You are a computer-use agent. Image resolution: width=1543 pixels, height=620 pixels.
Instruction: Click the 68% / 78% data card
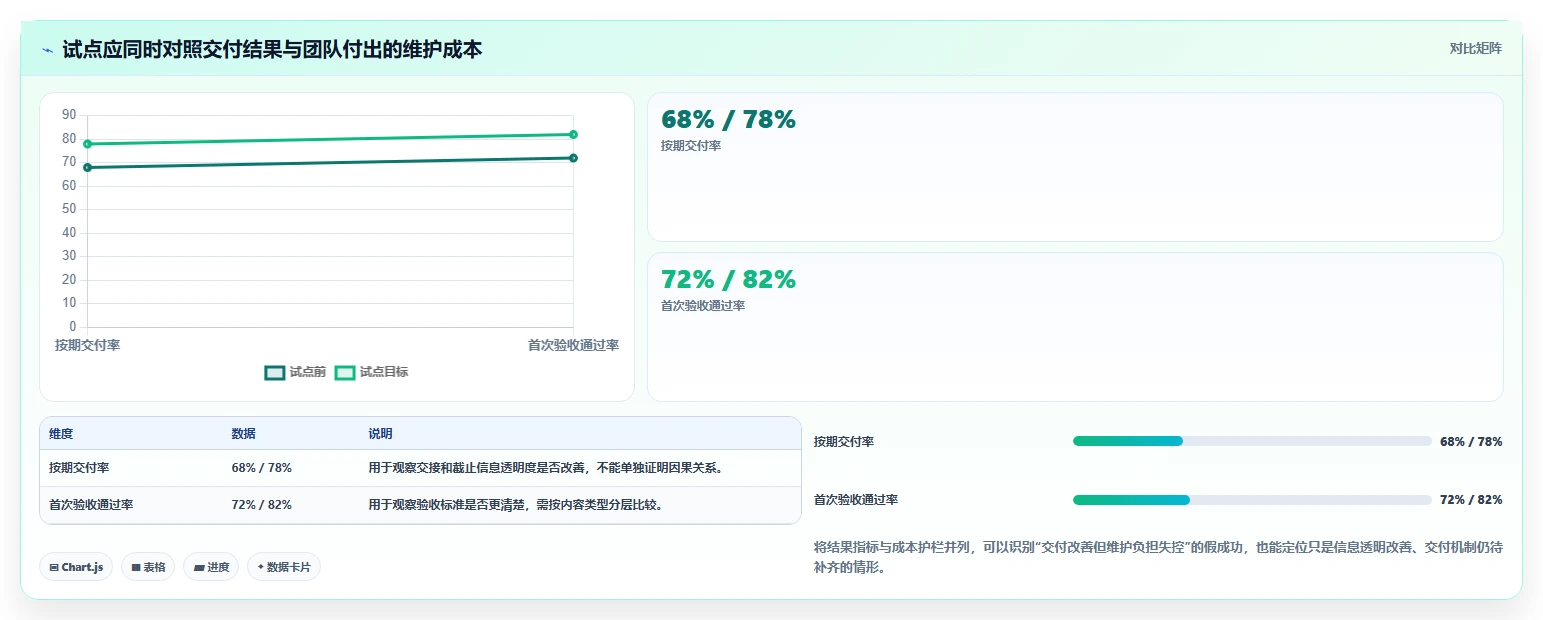(1075, 167)
